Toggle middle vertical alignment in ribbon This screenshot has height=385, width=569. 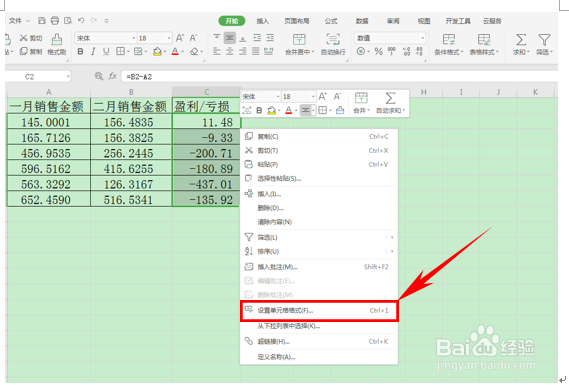tap(230, 38)
